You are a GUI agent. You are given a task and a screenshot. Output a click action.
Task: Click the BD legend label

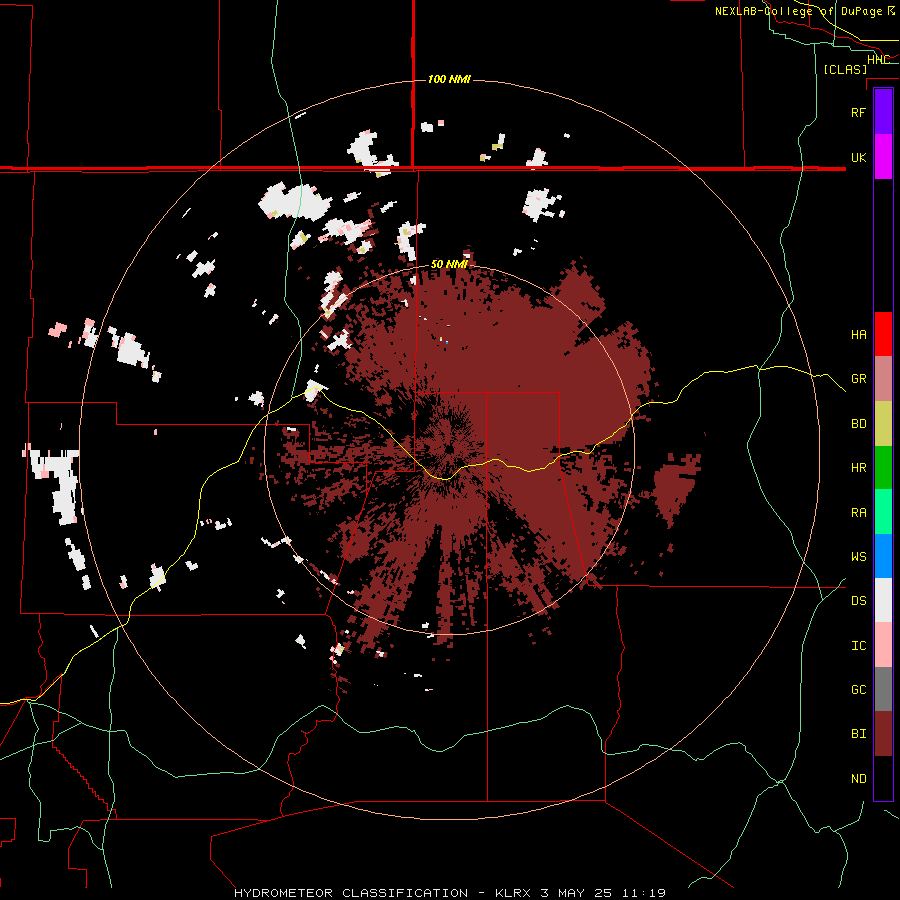858,424
